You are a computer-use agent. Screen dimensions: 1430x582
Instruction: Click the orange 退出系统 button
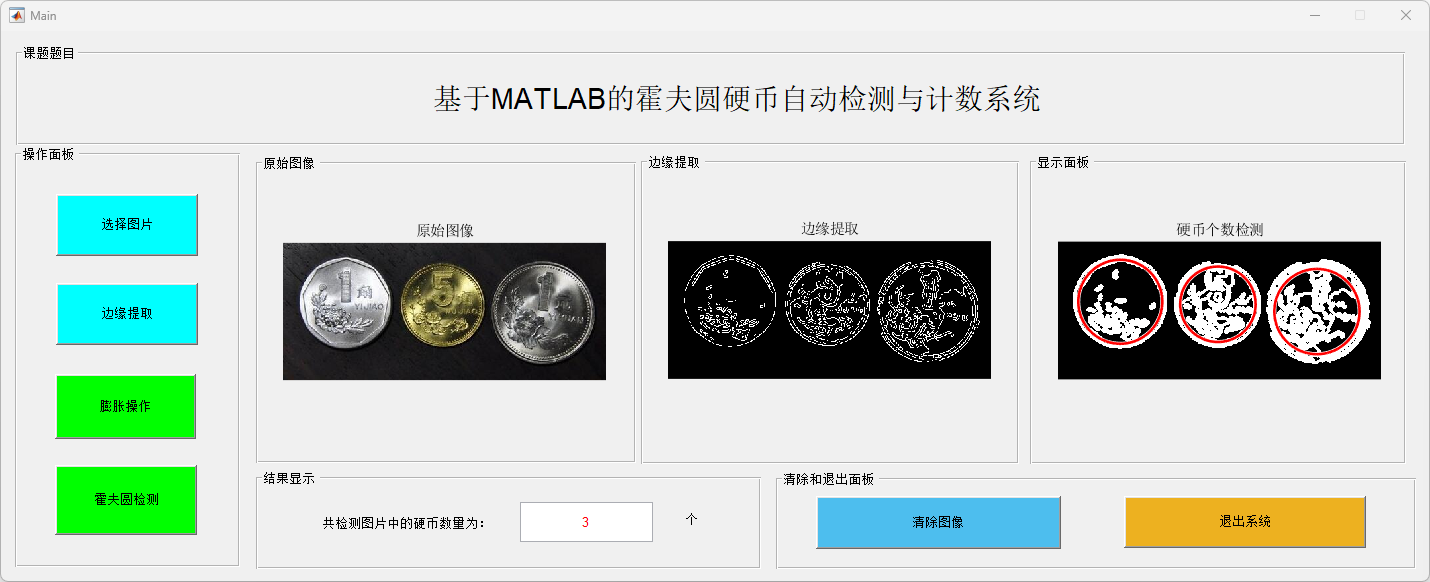click(x=1245, y=522)
